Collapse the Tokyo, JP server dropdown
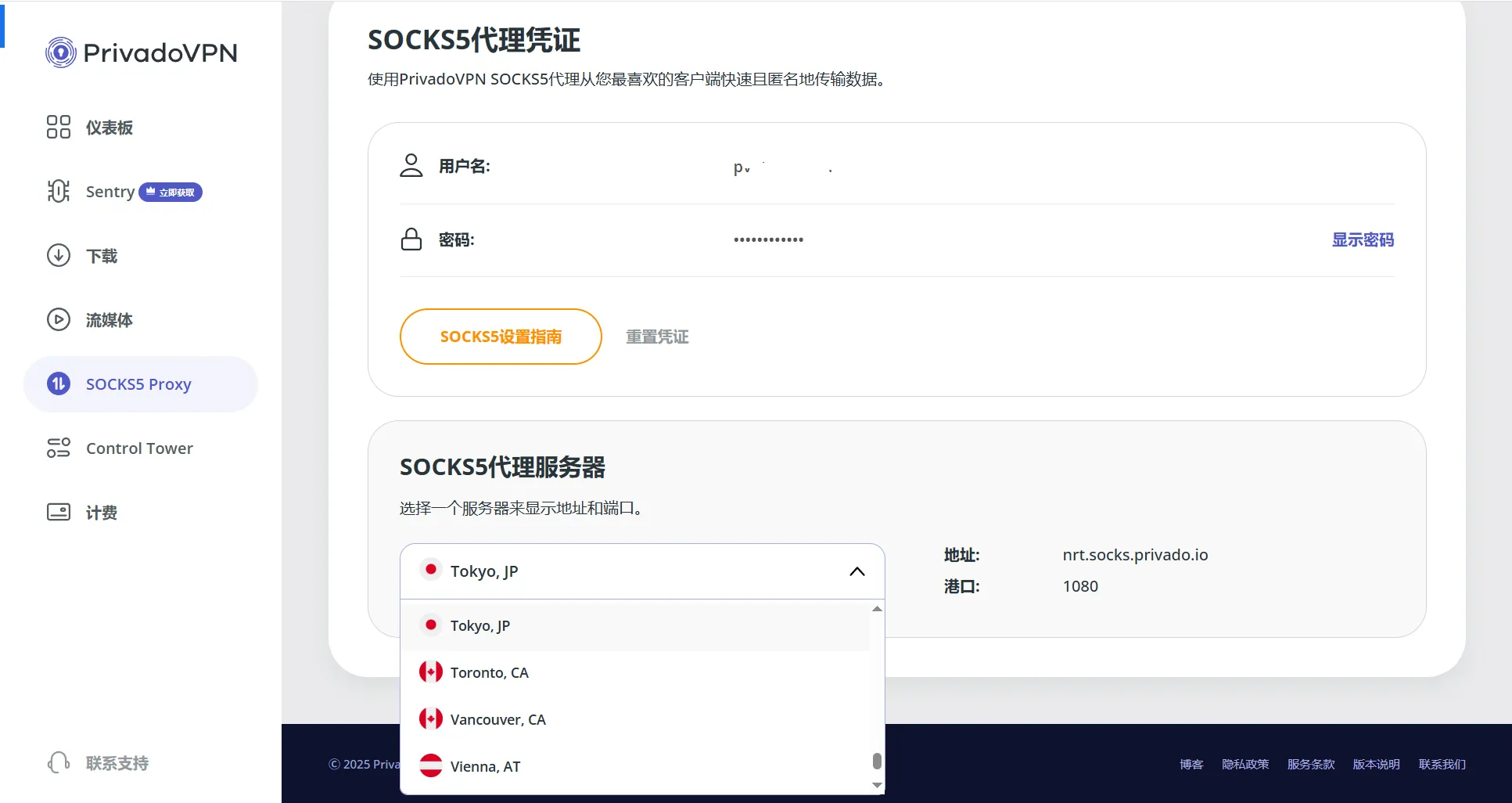Screen dimensions: 1512x803 point(642,571)
